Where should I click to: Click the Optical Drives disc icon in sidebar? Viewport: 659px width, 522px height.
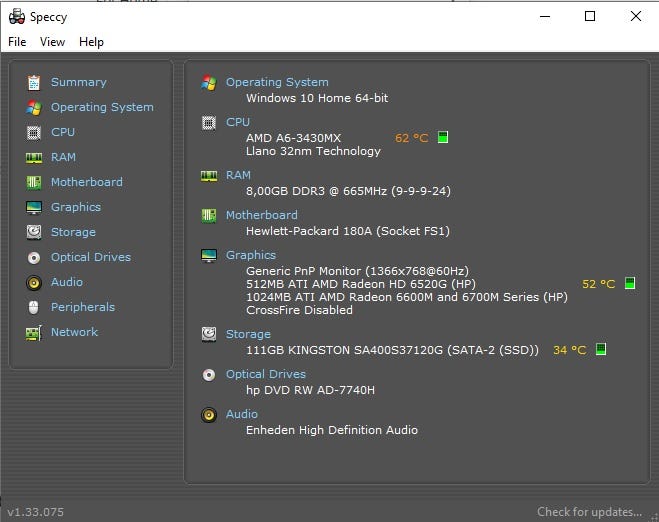pos(34,257)
